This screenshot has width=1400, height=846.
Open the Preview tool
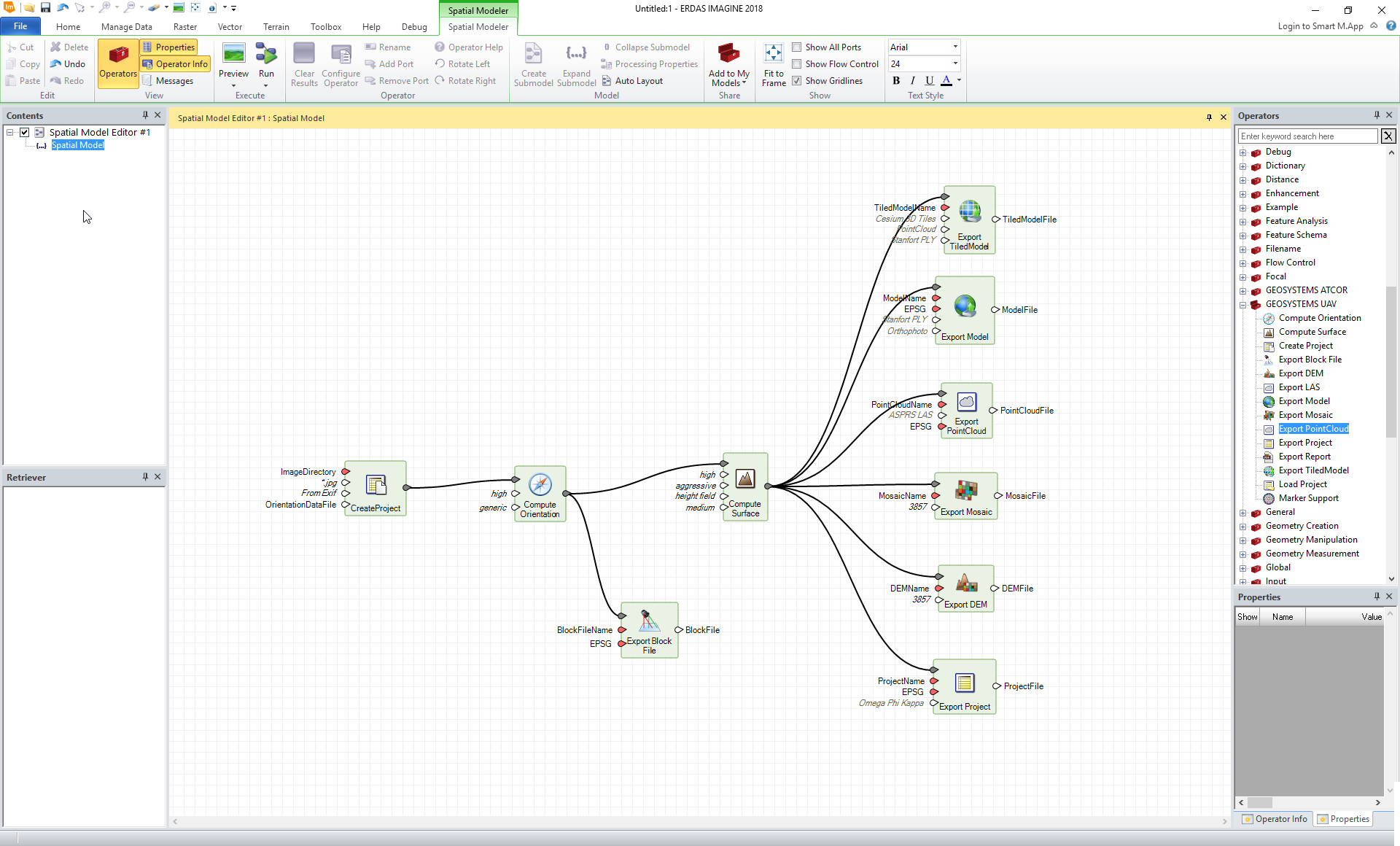[233, 64]
